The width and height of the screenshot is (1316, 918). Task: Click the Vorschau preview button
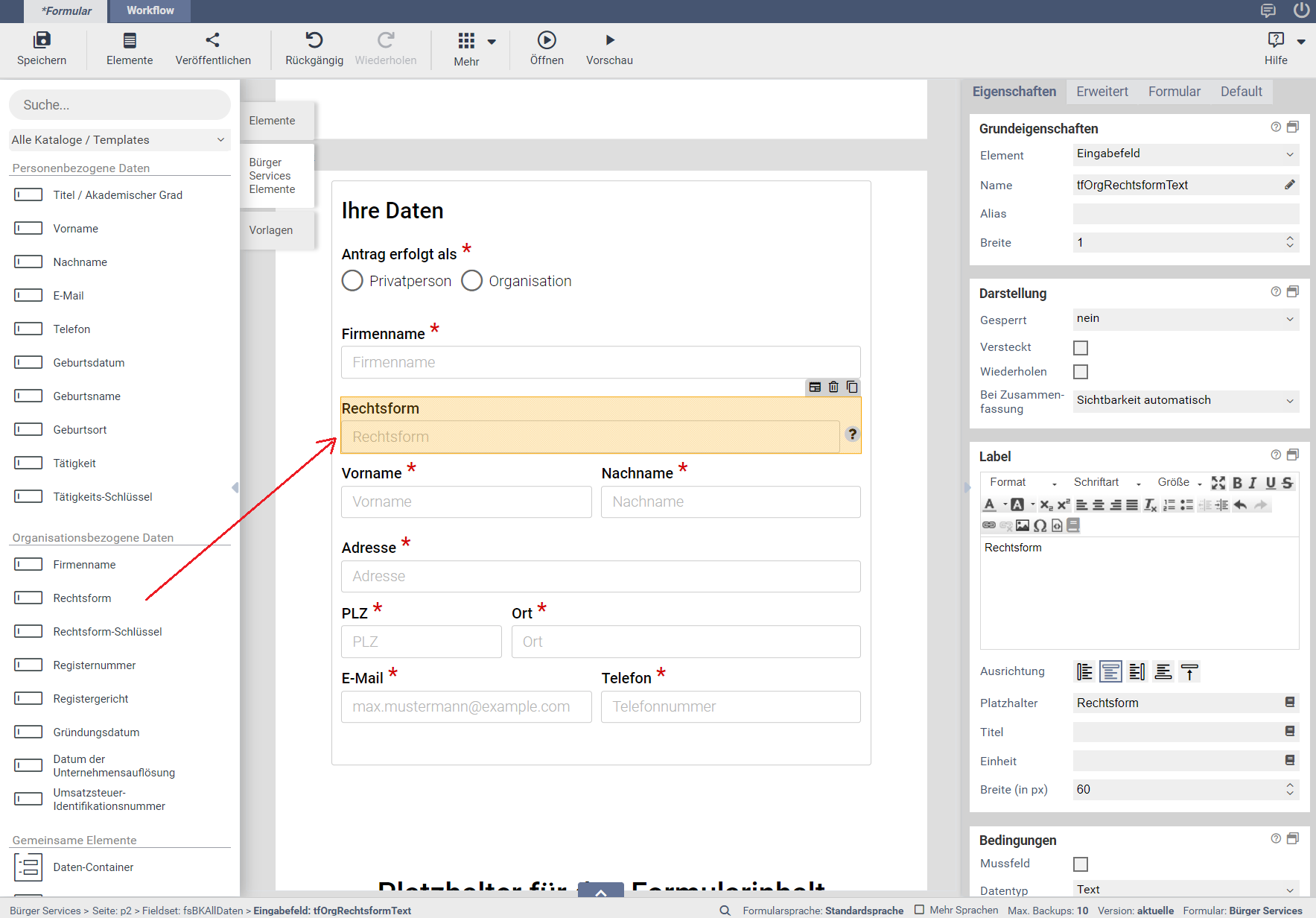[x=609, y=48]
